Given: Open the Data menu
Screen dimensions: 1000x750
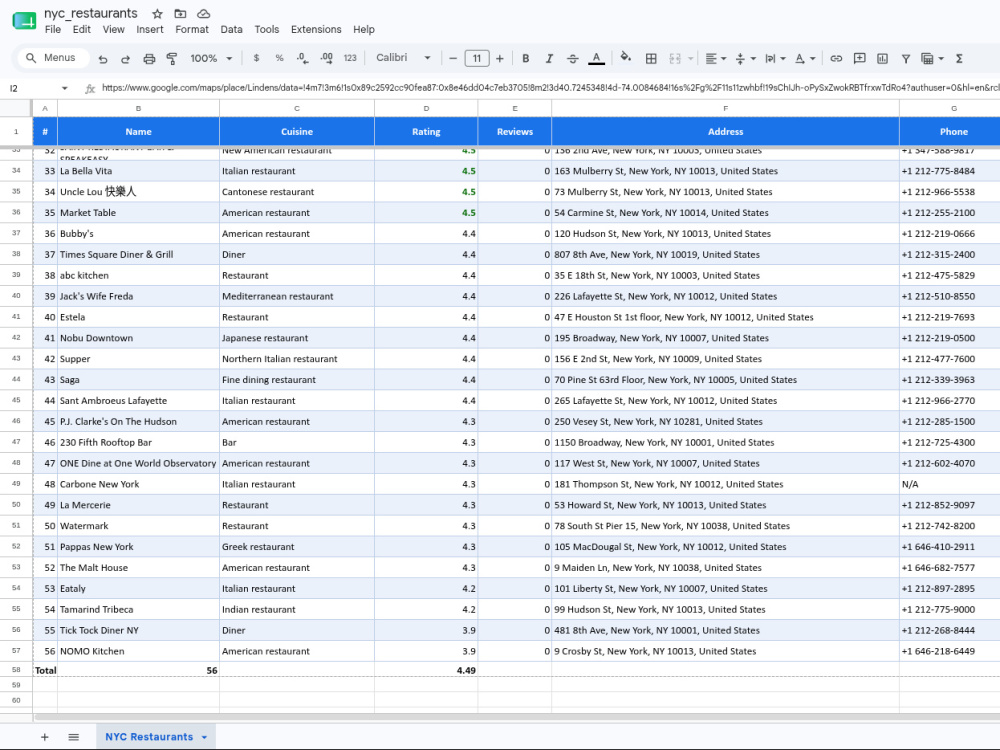Looking at the screenshot, I should [232, 29].
